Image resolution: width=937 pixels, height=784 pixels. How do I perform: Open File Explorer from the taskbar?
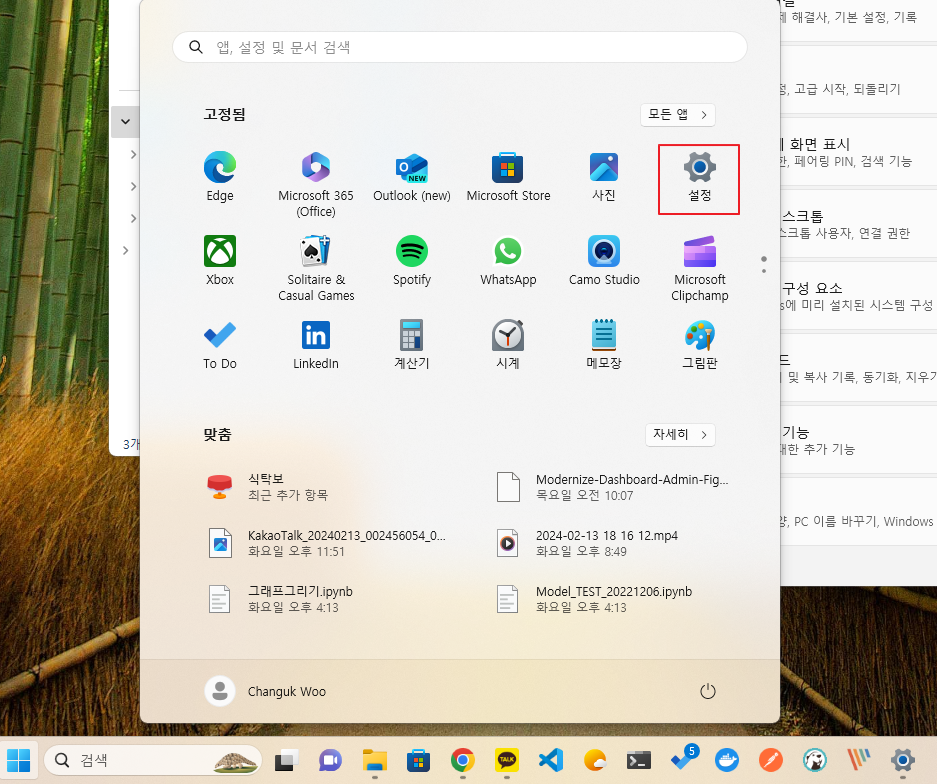click(x=374, y=760)
